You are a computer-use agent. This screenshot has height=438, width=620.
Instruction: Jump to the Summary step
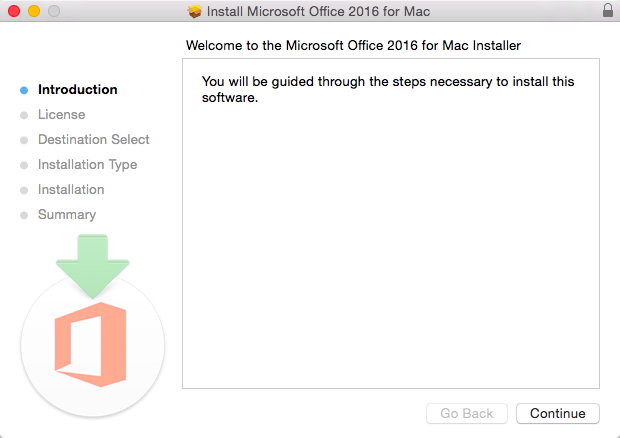[x=67, y=215]
